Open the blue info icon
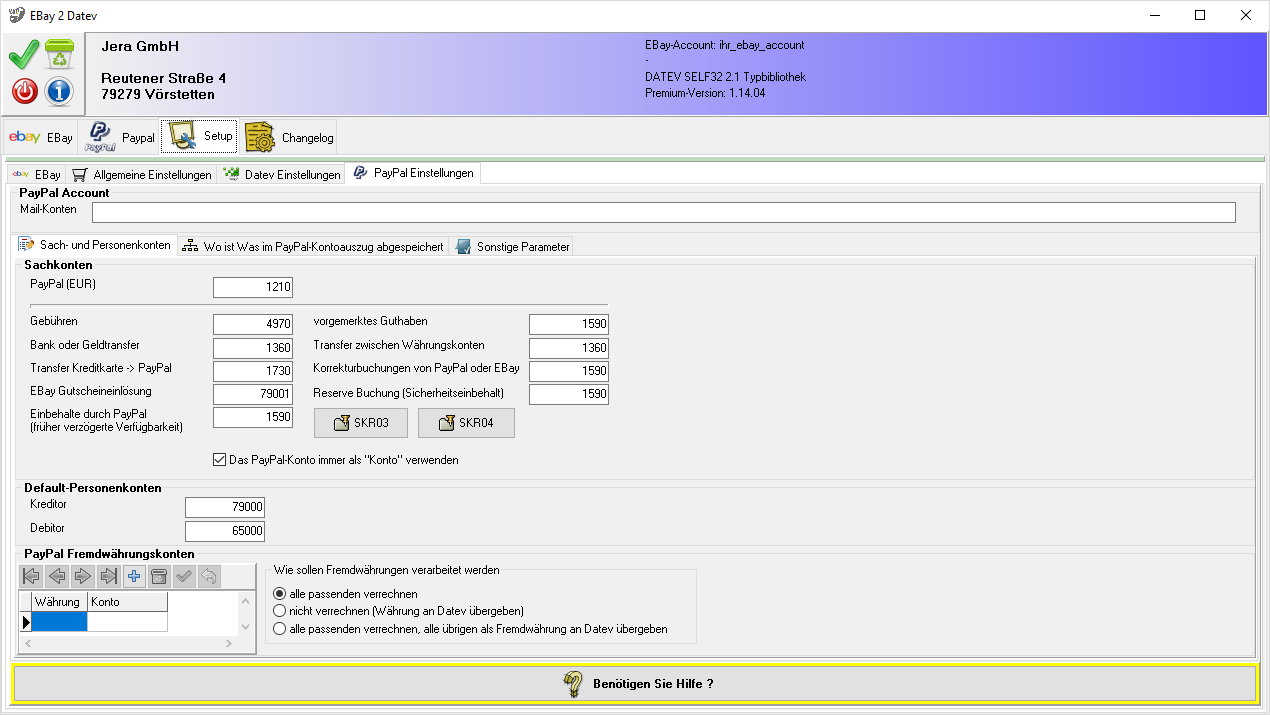This screenshot has height=715, width=1270. (x=60, y=92)
